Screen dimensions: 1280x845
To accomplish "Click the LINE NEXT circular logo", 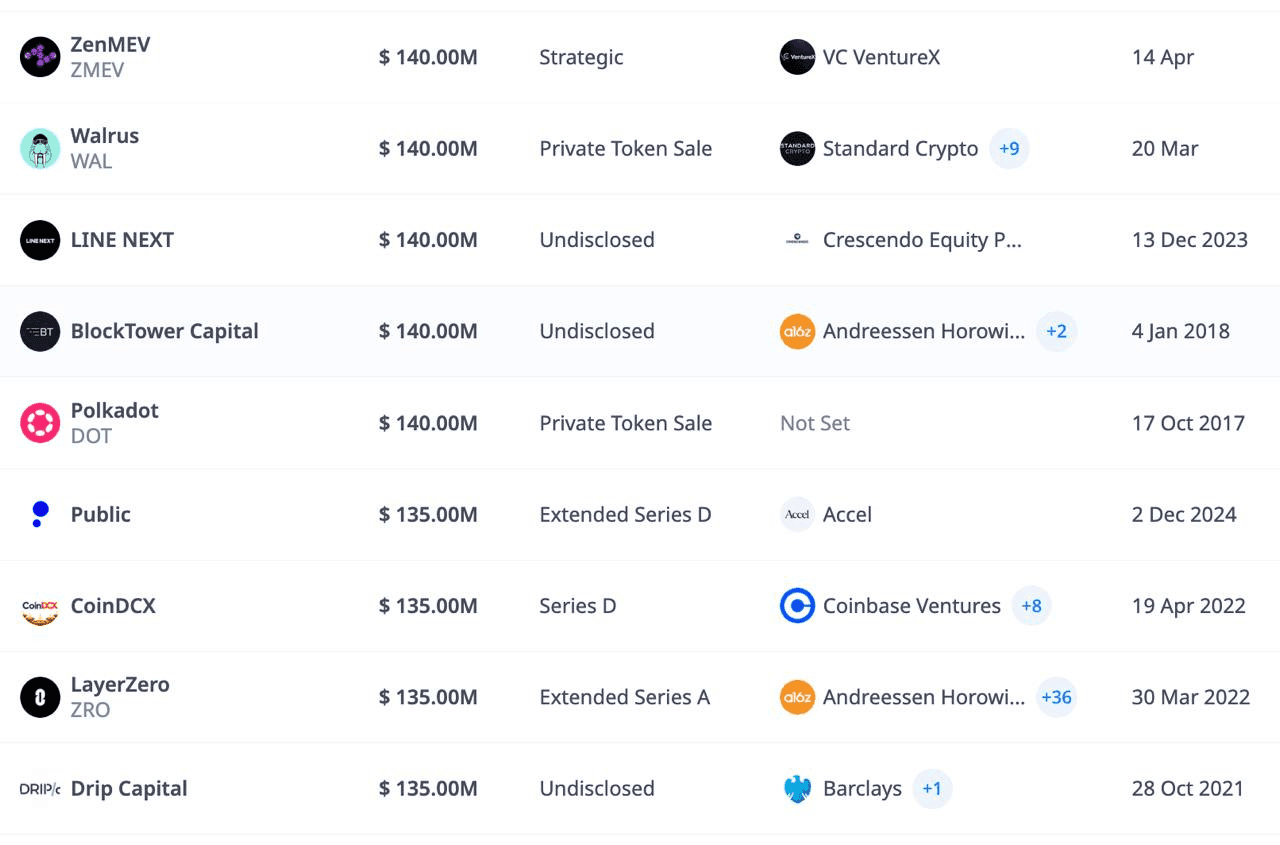I will 40,240.
